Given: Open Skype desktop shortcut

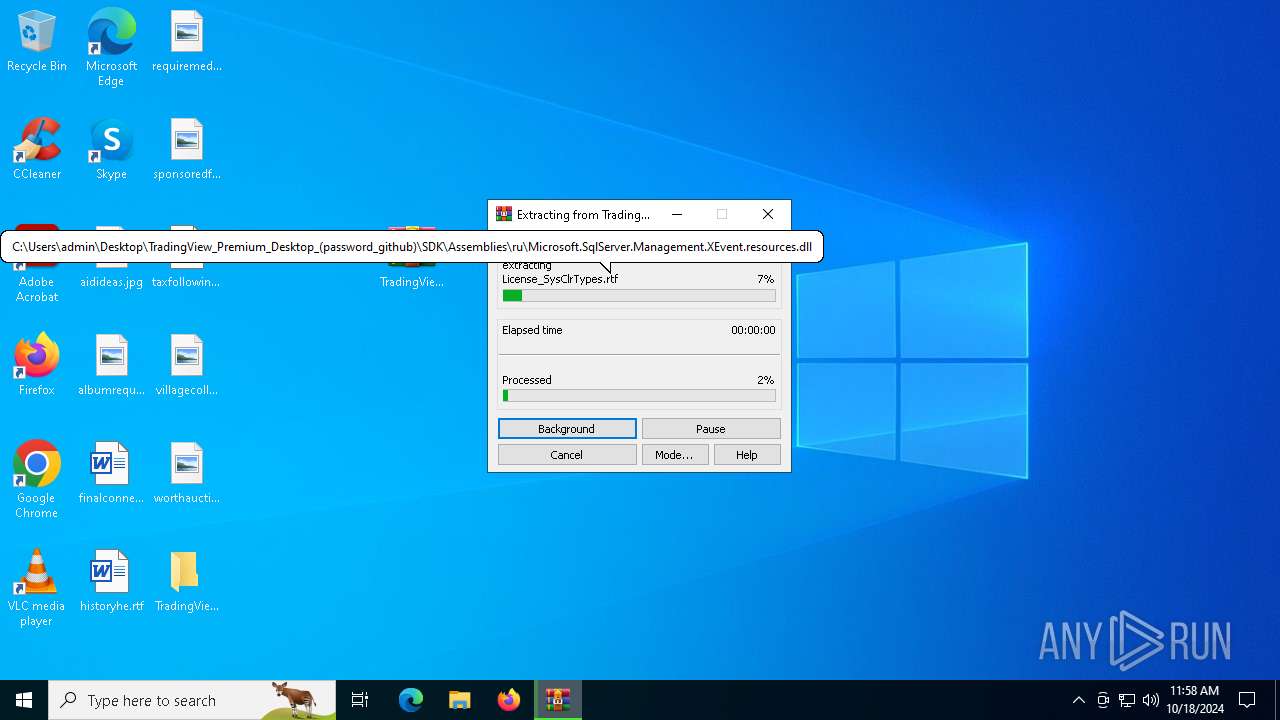Looking at the screenshot, I should click(x=111, y=150).
